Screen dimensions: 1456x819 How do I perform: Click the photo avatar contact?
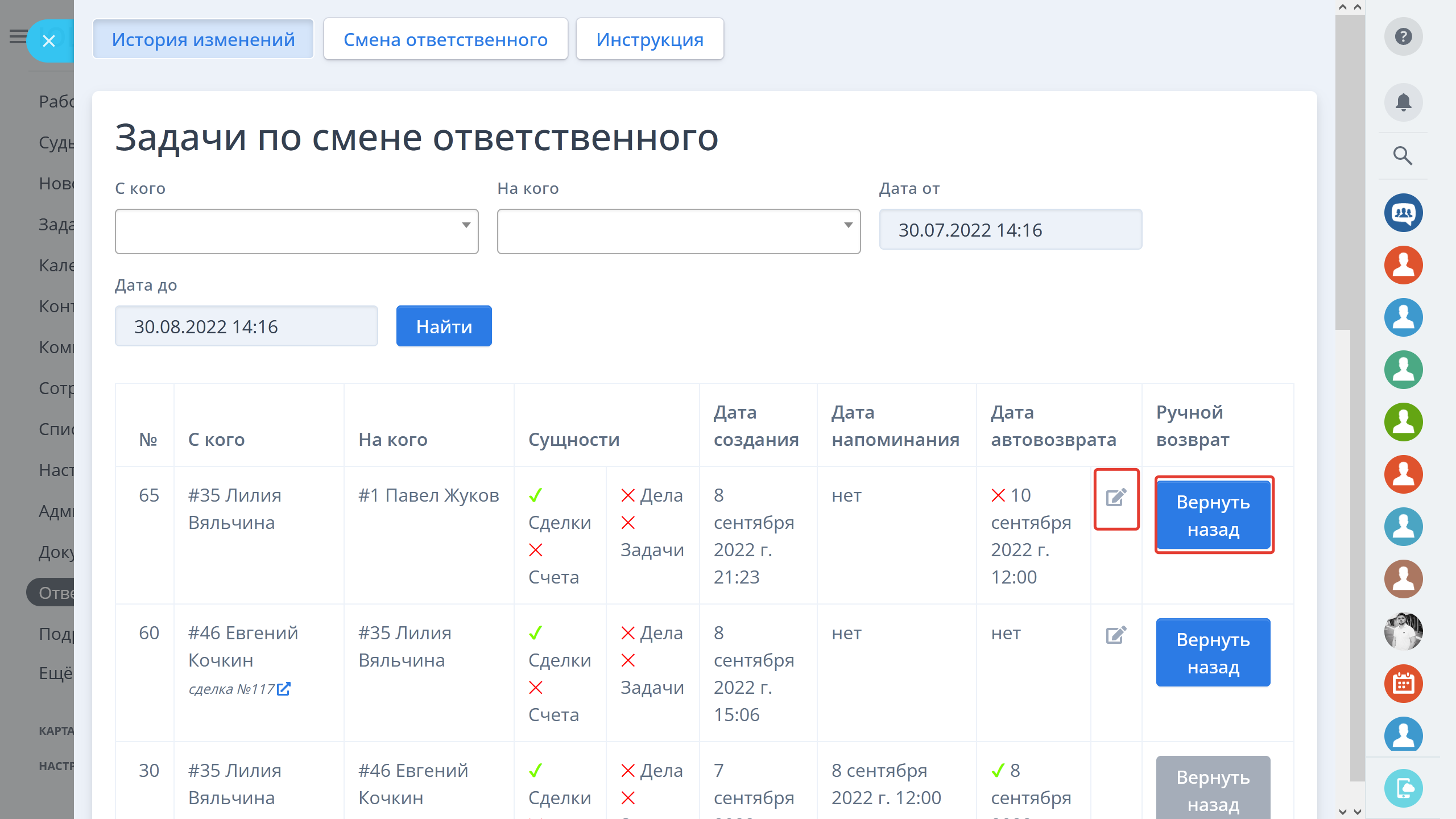1403,631
